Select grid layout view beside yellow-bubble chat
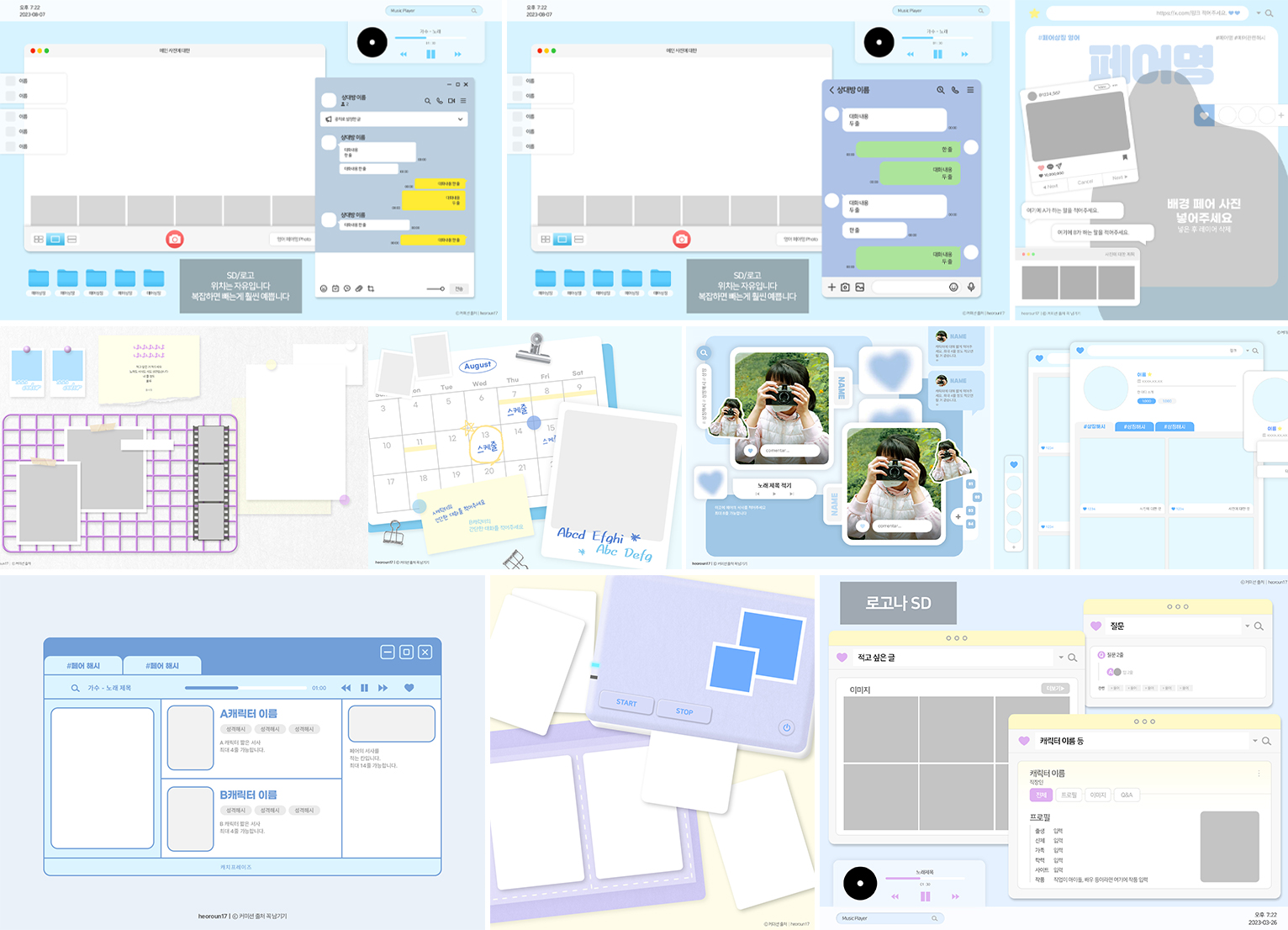 click(x=39, y=240)
